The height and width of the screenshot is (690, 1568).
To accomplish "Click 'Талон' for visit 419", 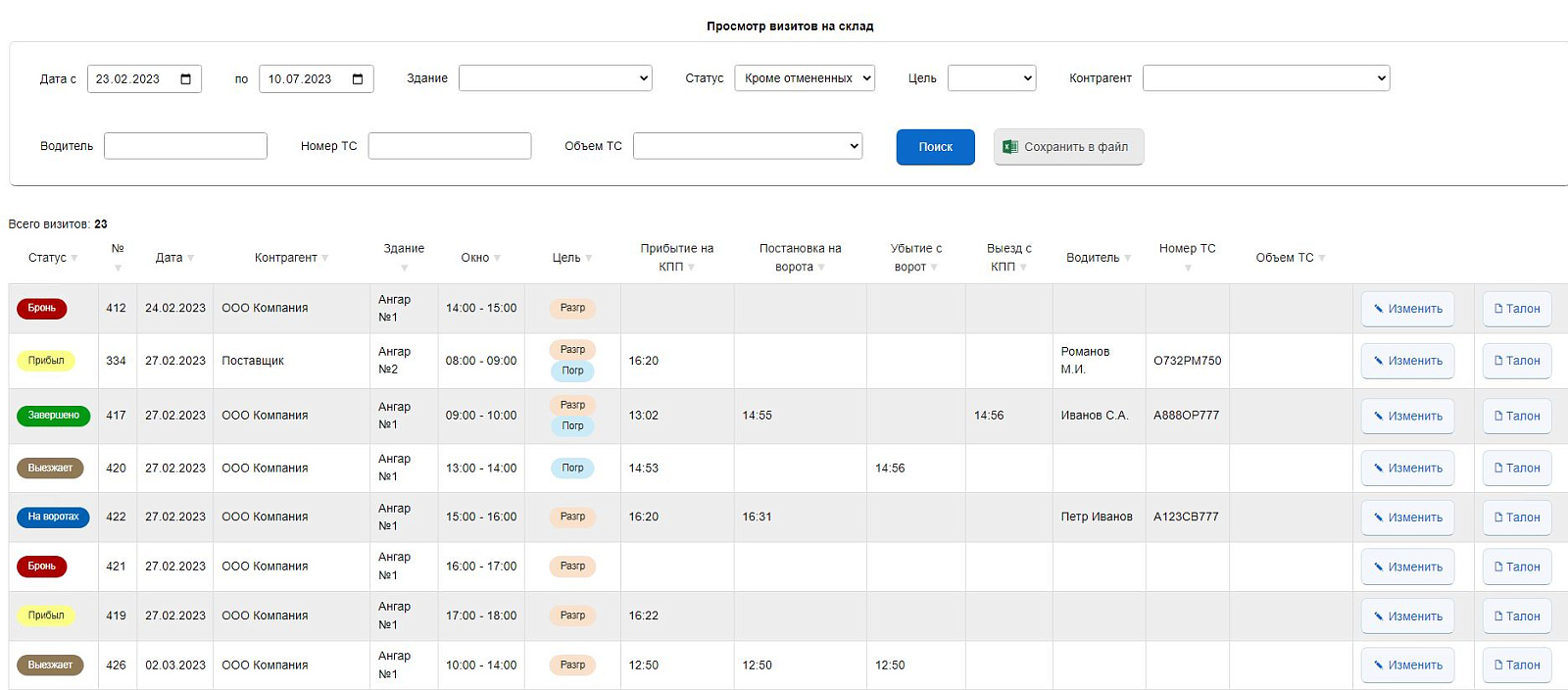I will pyautogui.click(x=1517, y=616).
